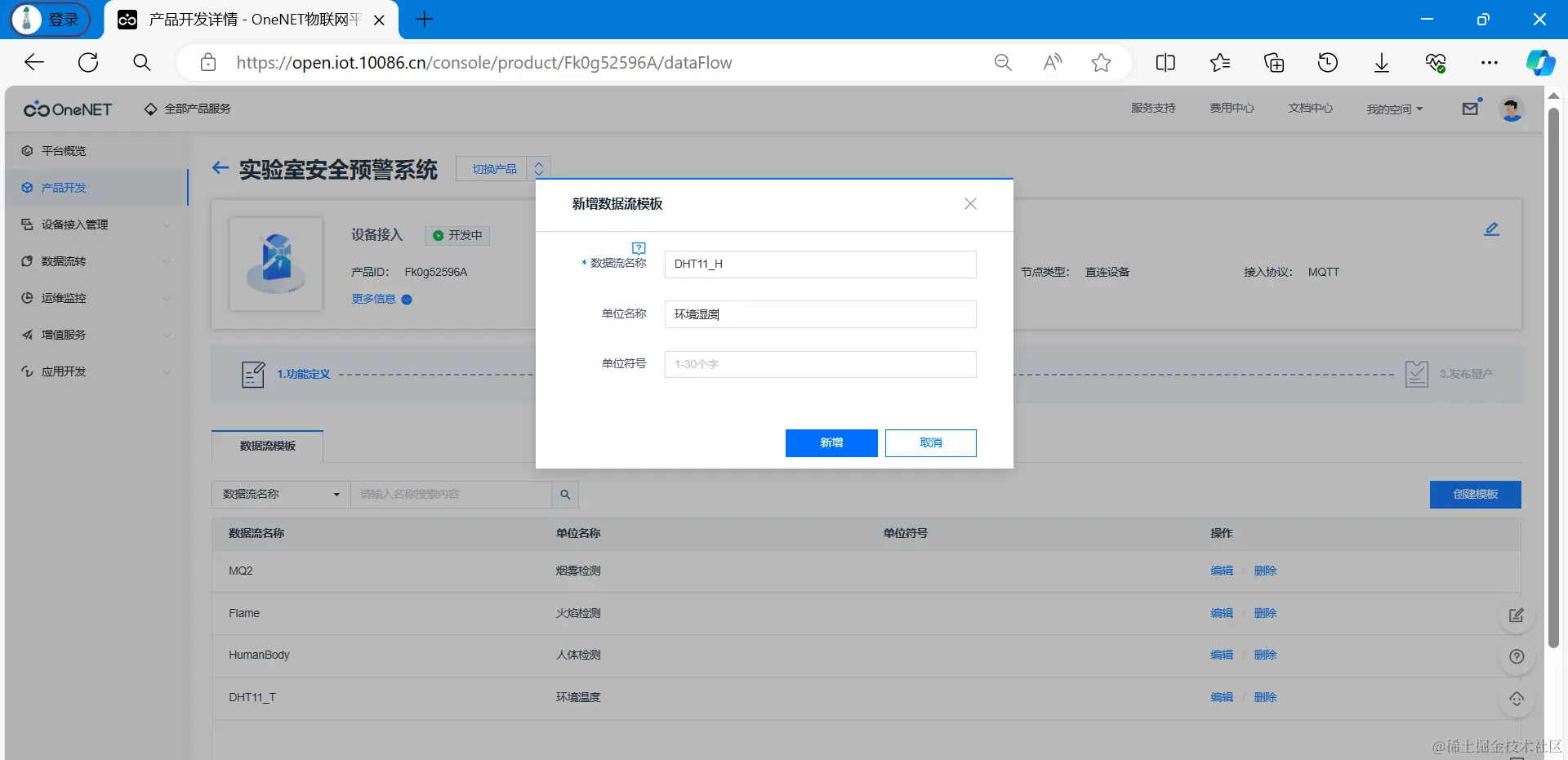Select 产品开发 in sidebar
Screen dimensions: 1568x760
[x=96, y=188]
